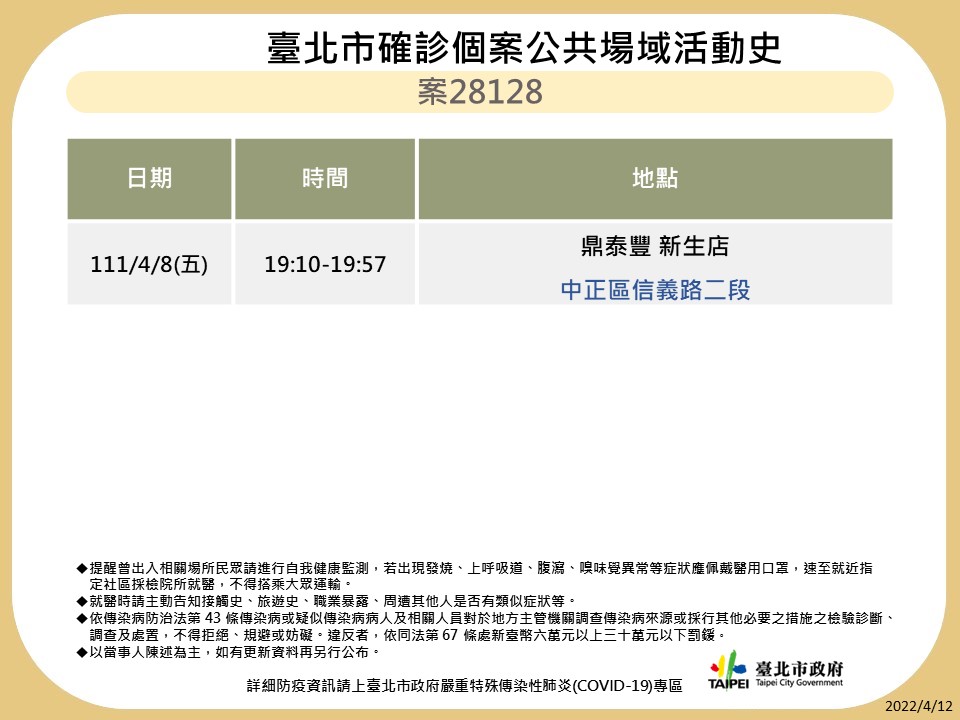This screenshot has width=960, height=720.
Task: Select the time cell 19:10-19:57
Action: click(325, 264)
